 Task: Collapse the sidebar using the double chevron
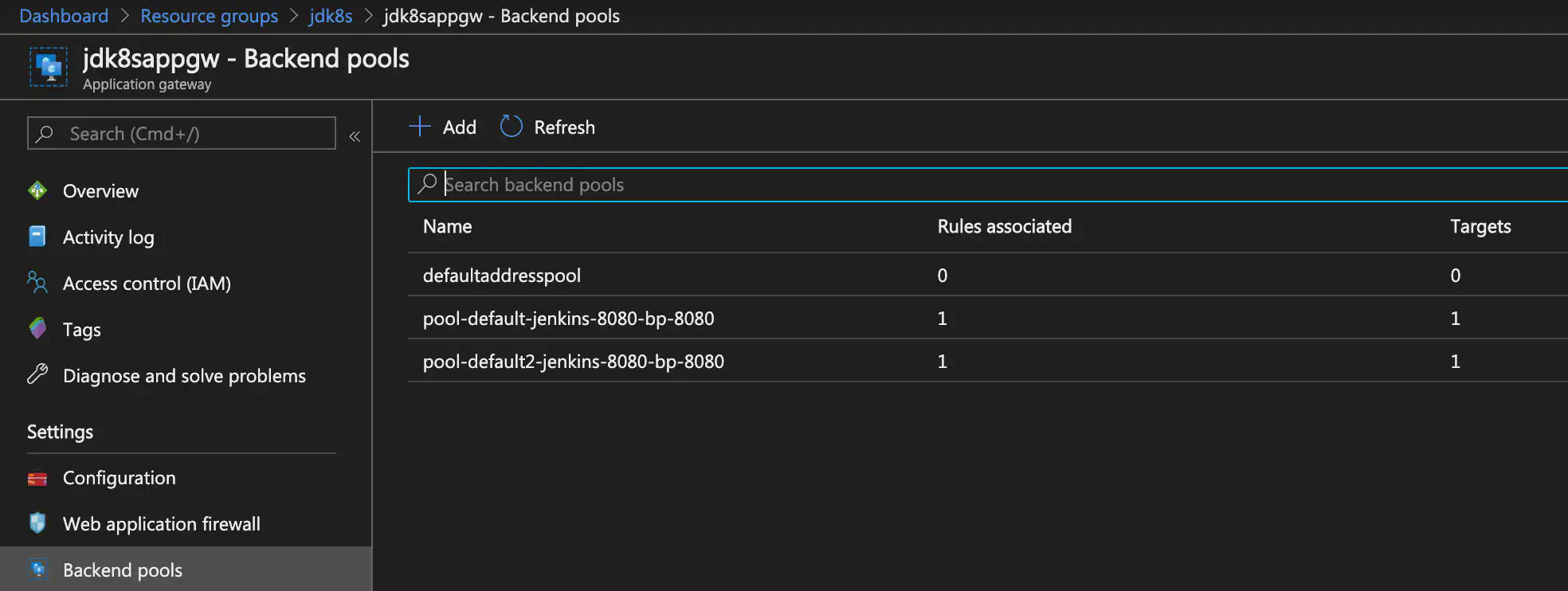355,135
